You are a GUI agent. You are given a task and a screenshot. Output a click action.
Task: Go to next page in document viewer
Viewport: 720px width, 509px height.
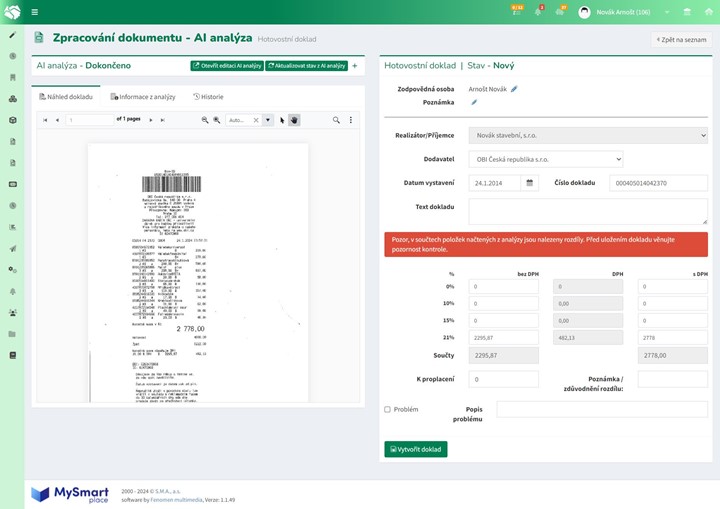click(x=151, y=120)
